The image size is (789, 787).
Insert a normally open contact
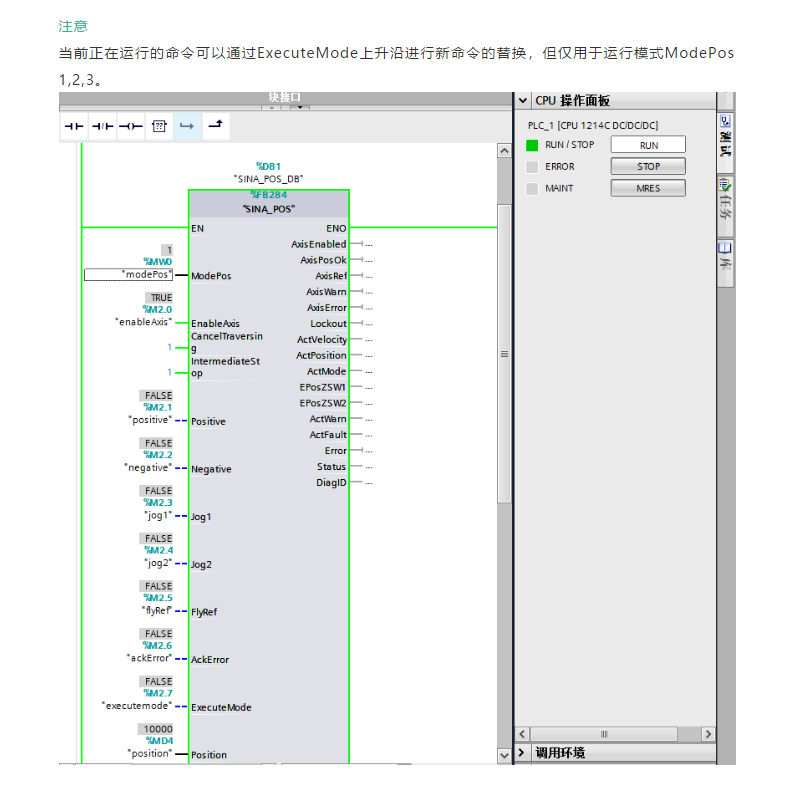[74, 127]
